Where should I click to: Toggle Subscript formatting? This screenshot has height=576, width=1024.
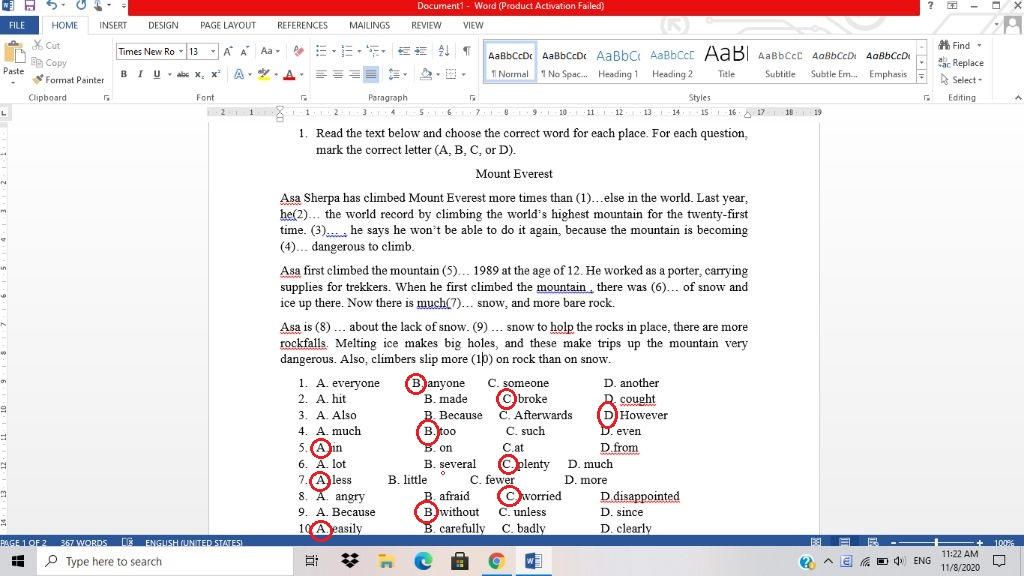point(199,74)
